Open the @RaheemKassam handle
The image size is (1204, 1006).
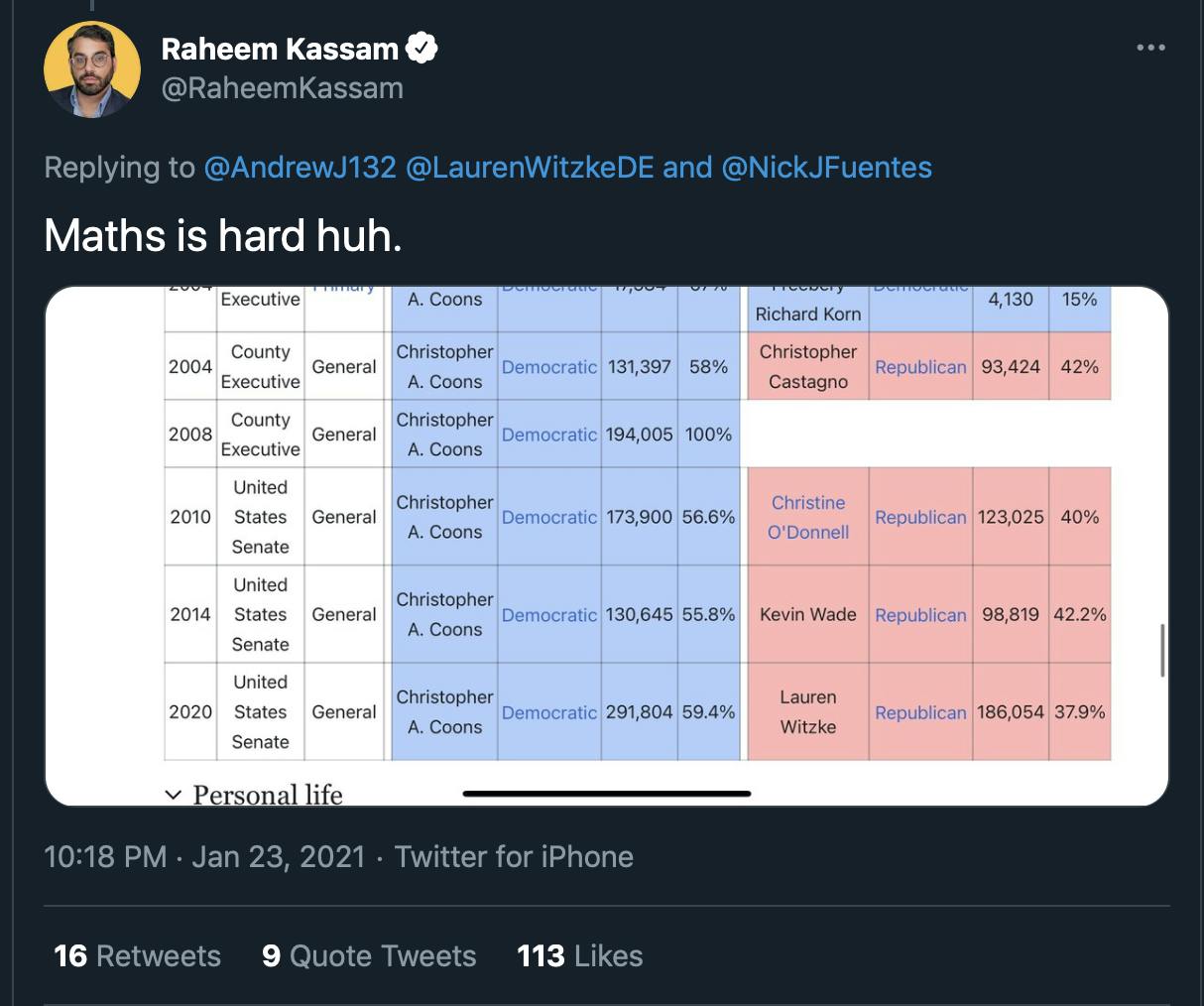click(x=282, y=88)
